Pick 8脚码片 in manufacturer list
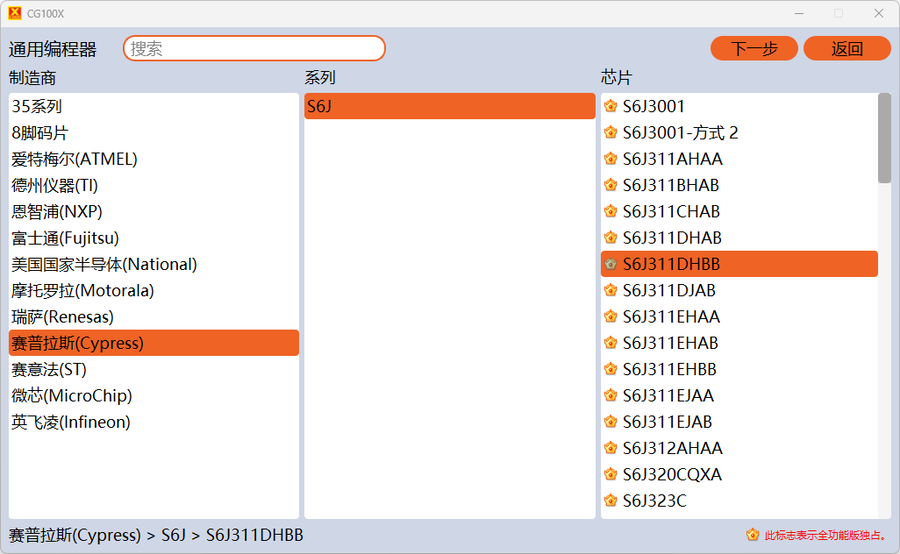 (x=40, y=133)
